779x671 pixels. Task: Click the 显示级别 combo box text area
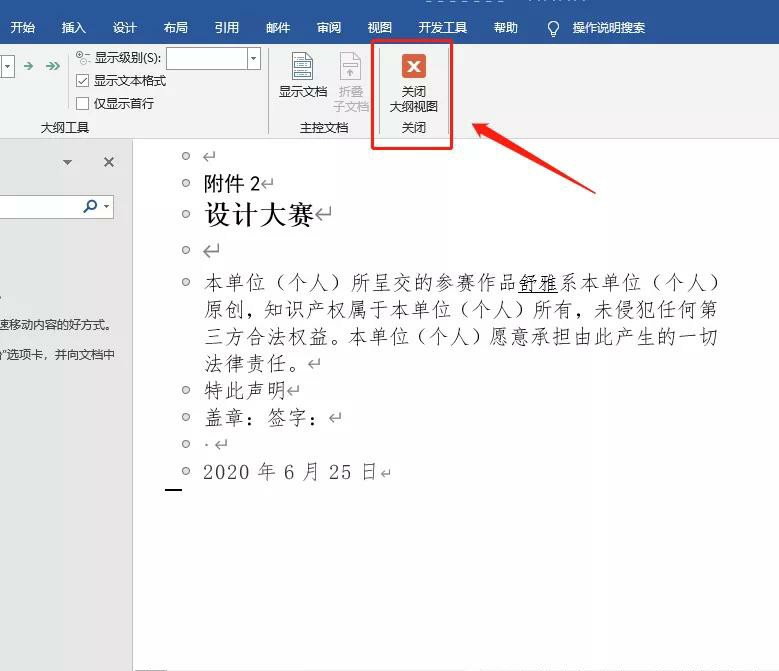207,59
